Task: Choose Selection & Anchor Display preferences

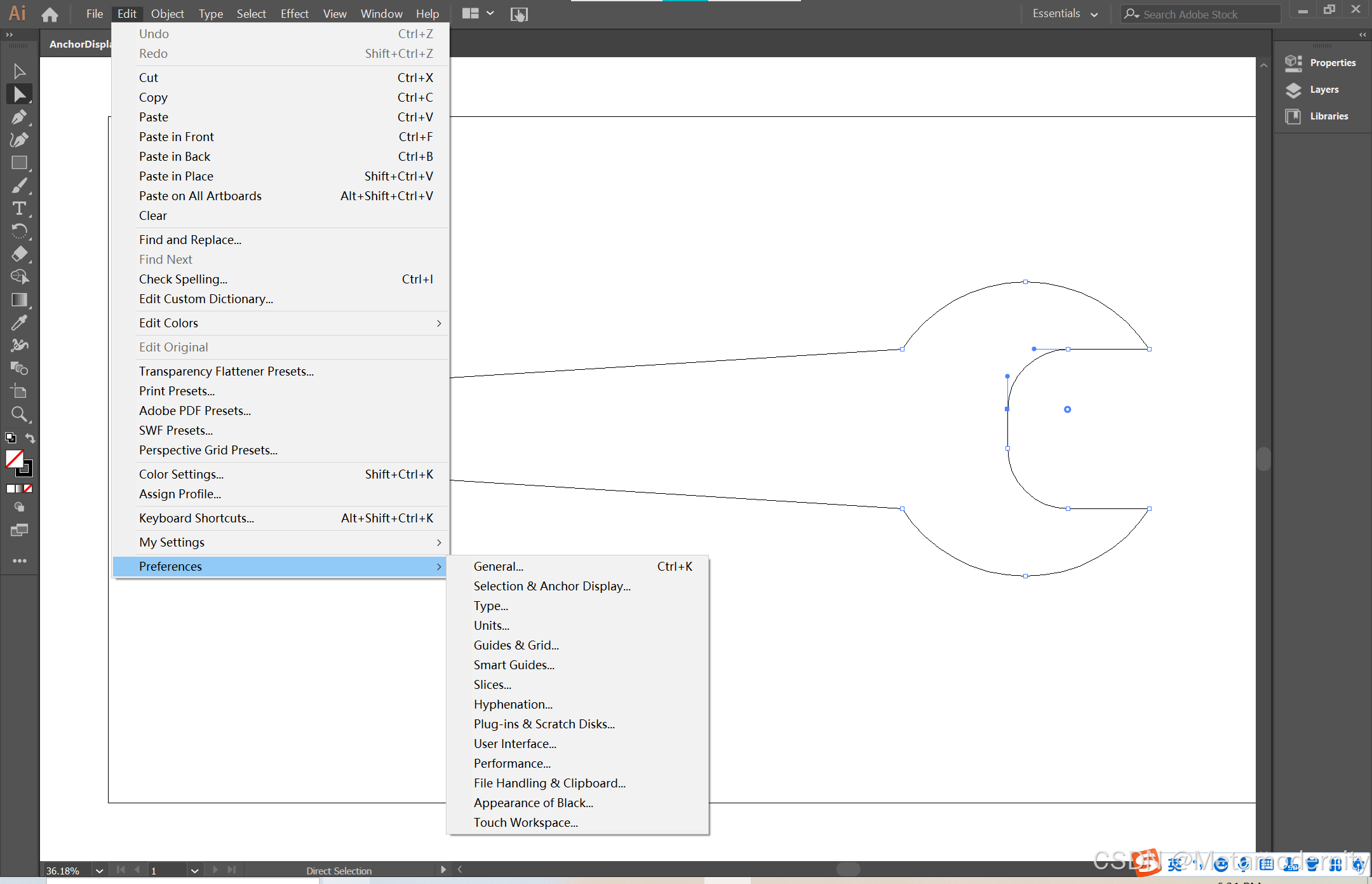Action: (x=551, y=586)
